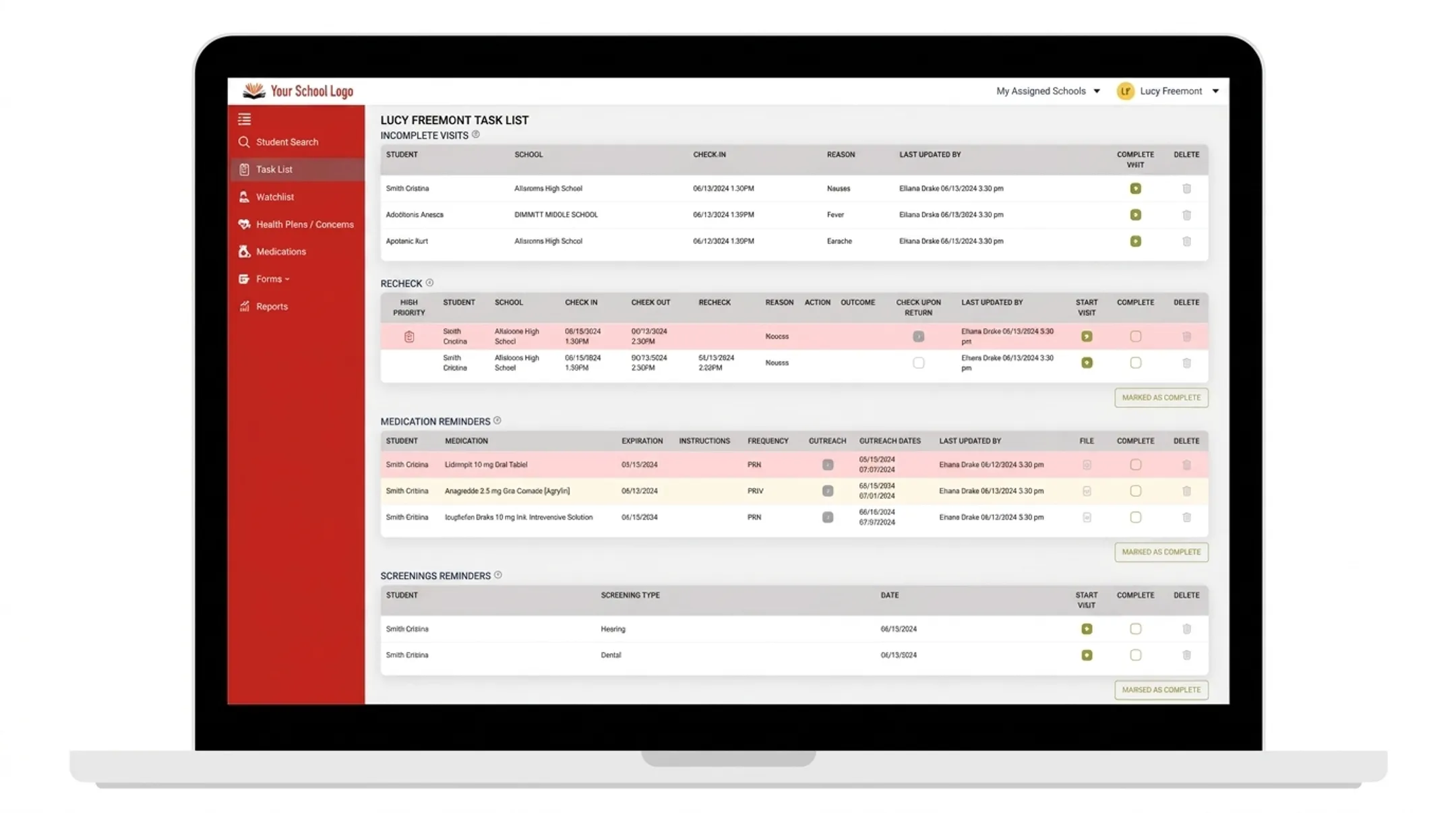Click the high priority clipboard icon in Recheck
The width and height of the screenshot is (1456, 813).
[409, 336]
